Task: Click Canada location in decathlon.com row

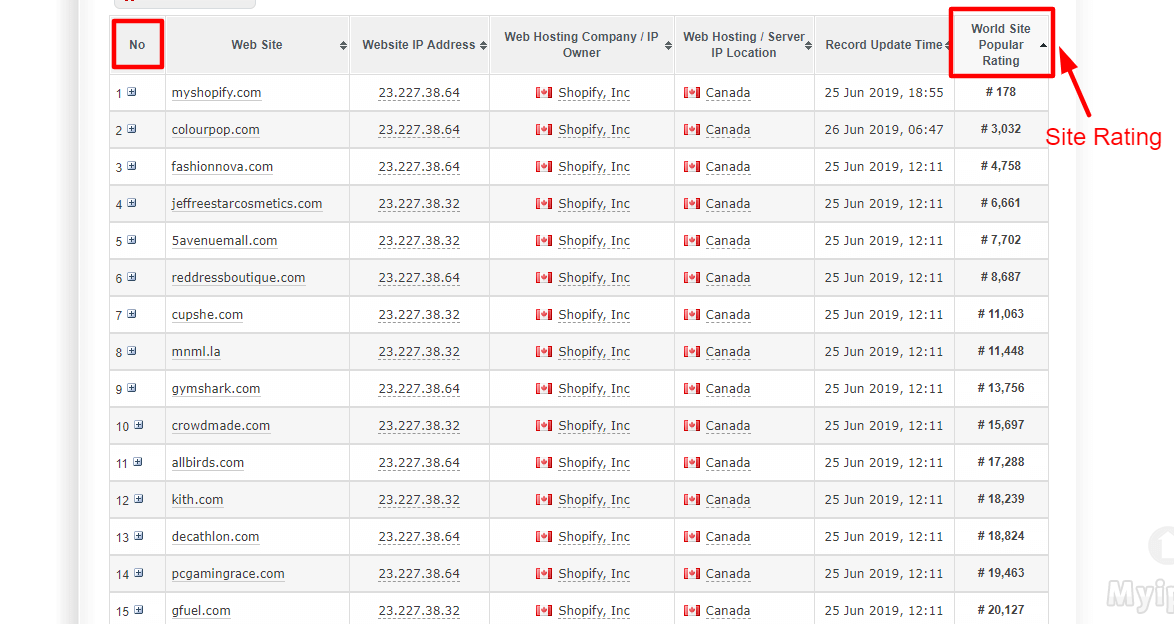Action: tap(728, 536)
